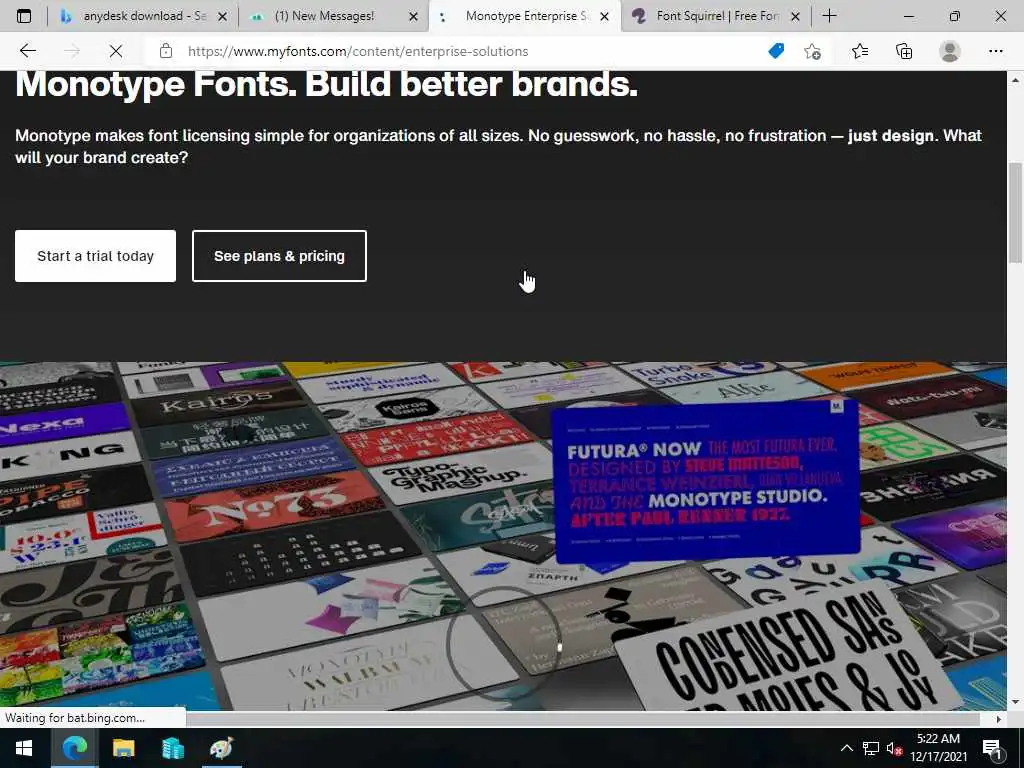Viewport: 1024px width, 768px height.
Task: View site information lock icon
Action: coord(166,51)
